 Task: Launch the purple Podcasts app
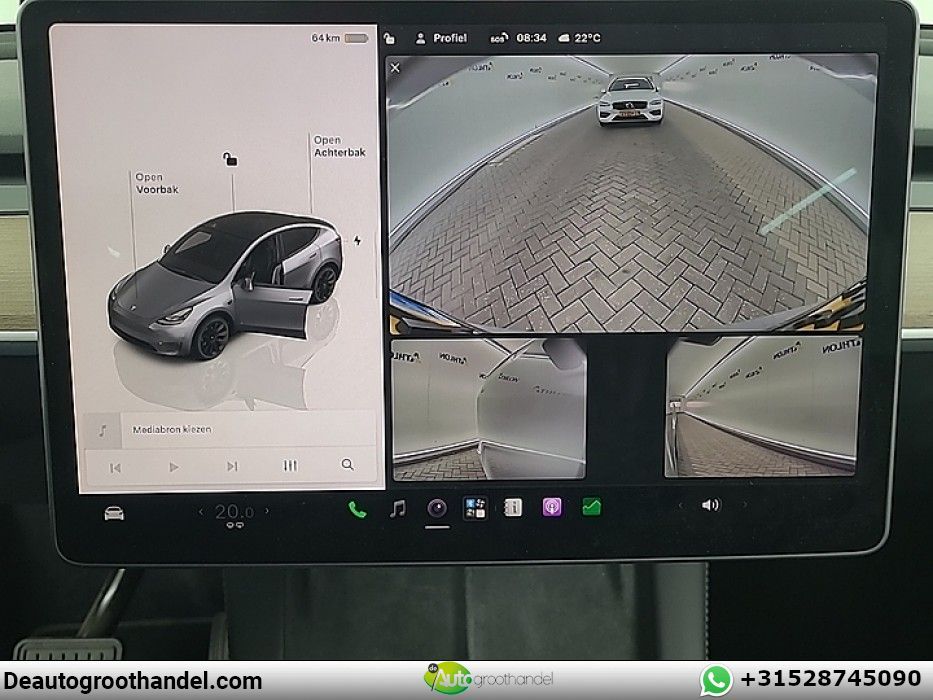(552, 507)
